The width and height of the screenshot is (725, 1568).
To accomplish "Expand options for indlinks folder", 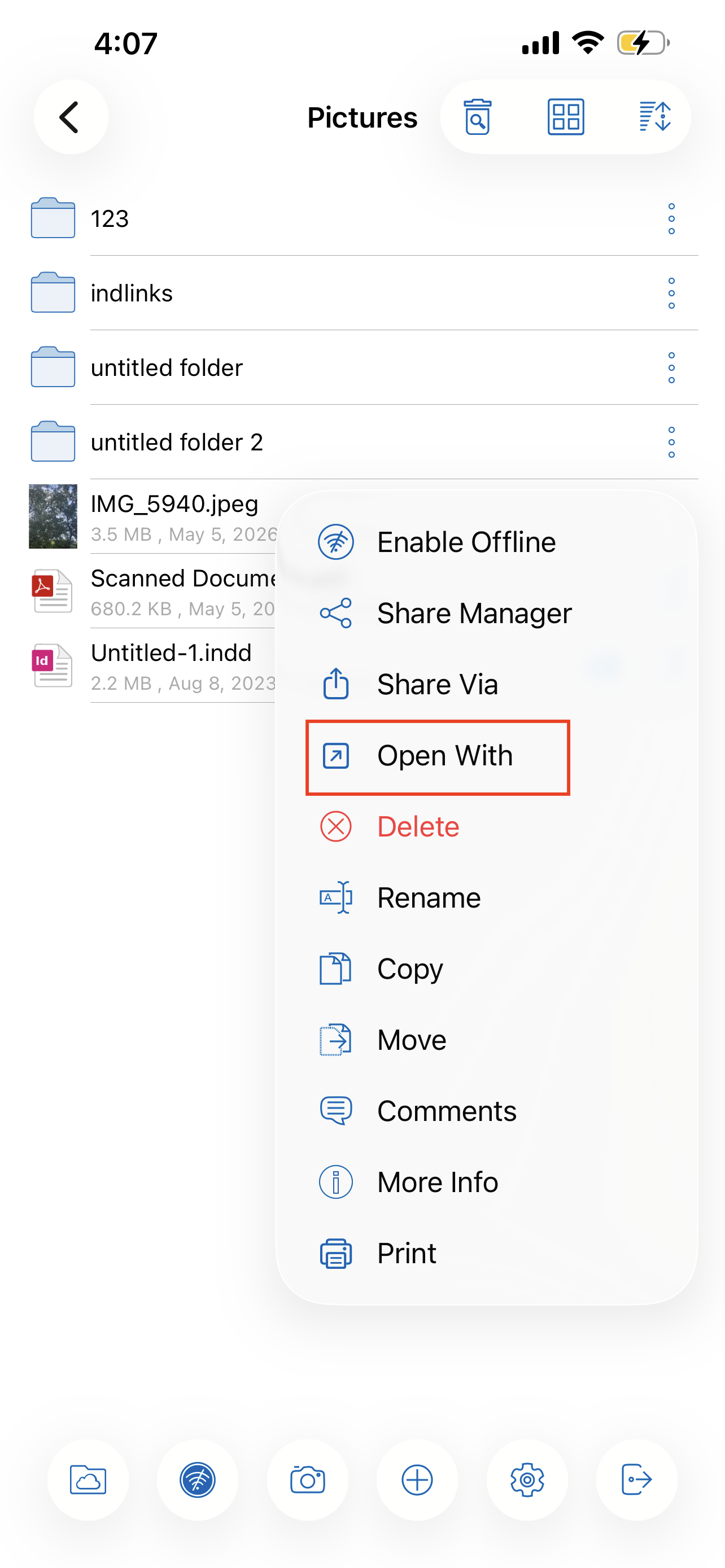I will pyautogui.click(x=671, y=294).
